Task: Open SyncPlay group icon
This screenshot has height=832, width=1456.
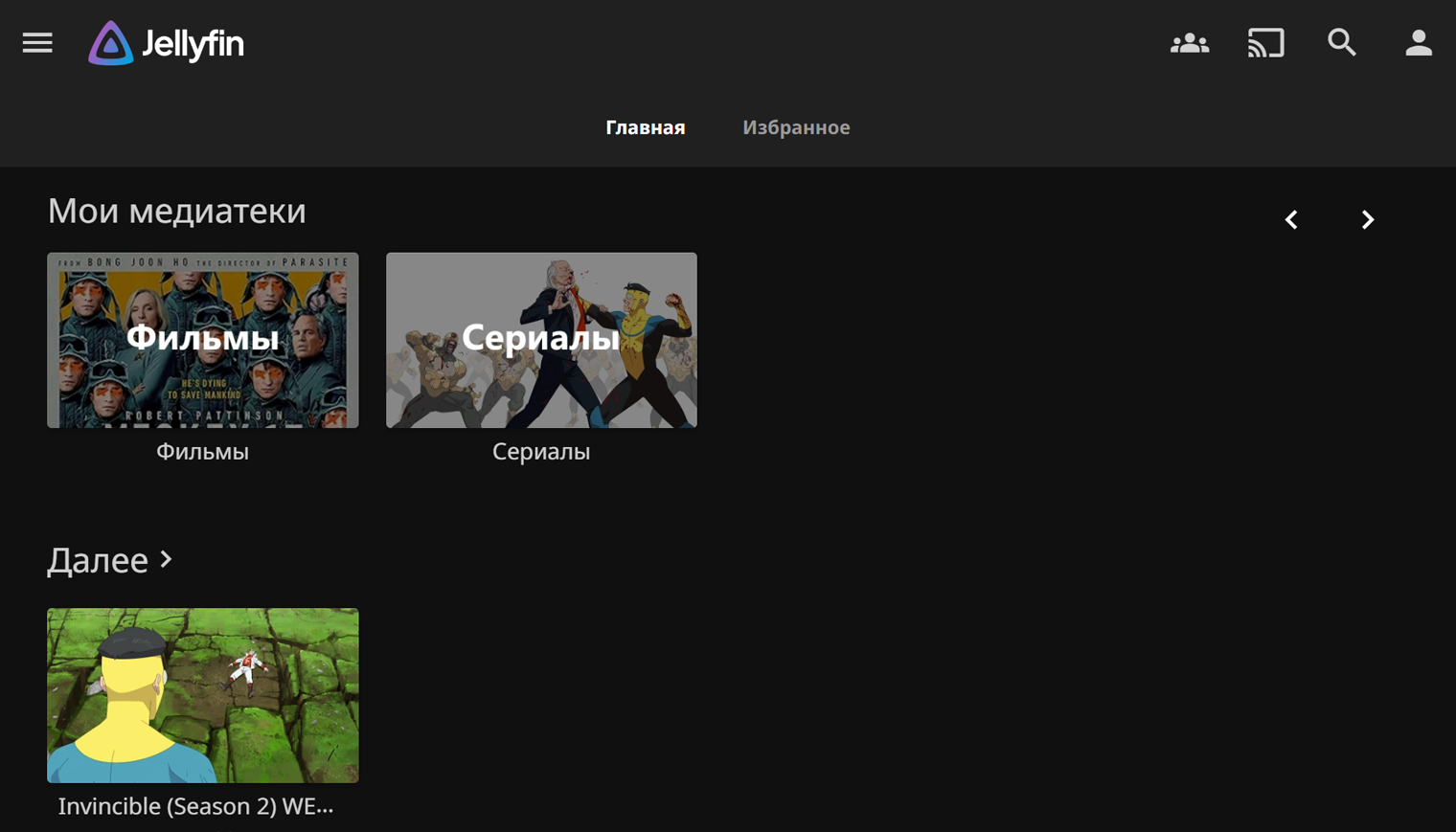Action: click(1190, 43)
